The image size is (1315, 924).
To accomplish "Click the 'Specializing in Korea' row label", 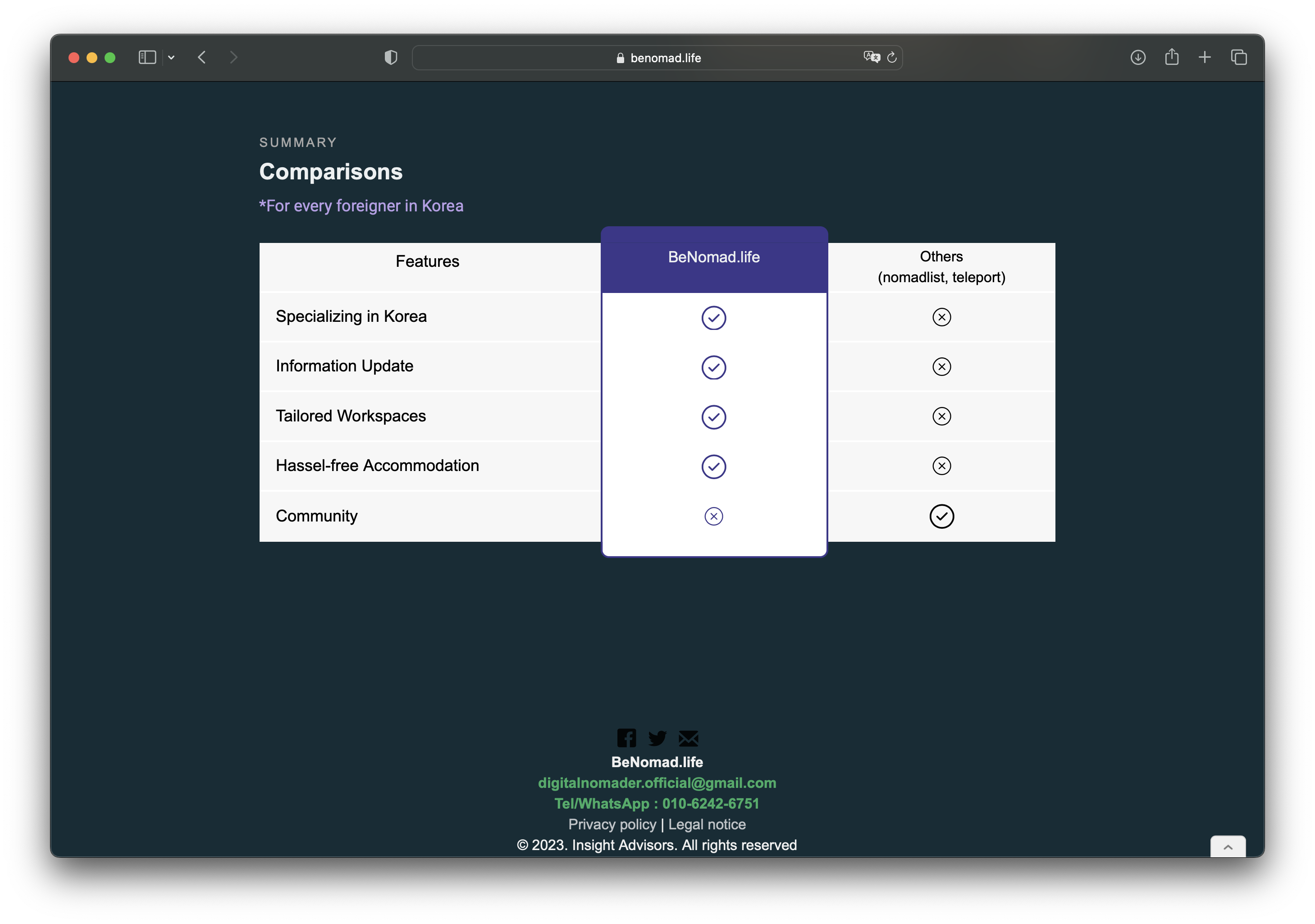I will tap(351, 316).
